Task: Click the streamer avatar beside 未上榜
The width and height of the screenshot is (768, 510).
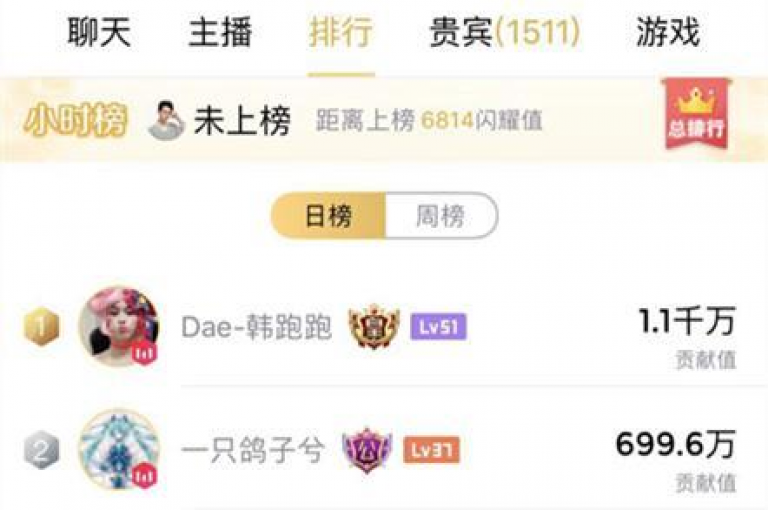Action: 167,120
